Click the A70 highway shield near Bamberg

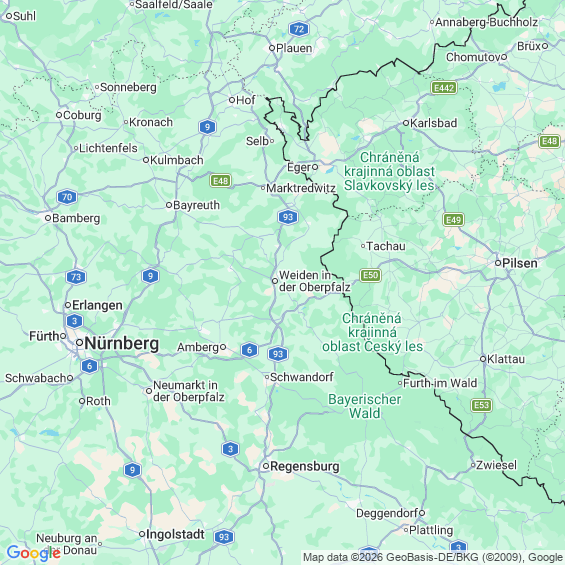pyautogui.click(x=67, y=197)
